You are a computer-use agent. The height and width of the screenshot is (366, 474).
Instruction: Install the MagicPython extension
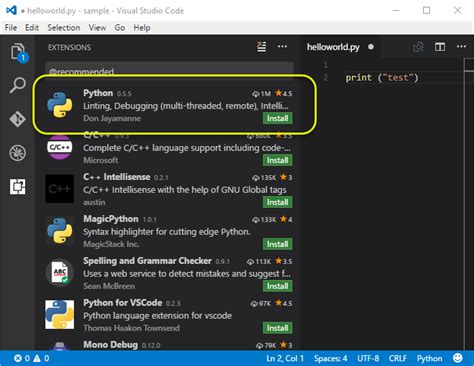(277, 244)
